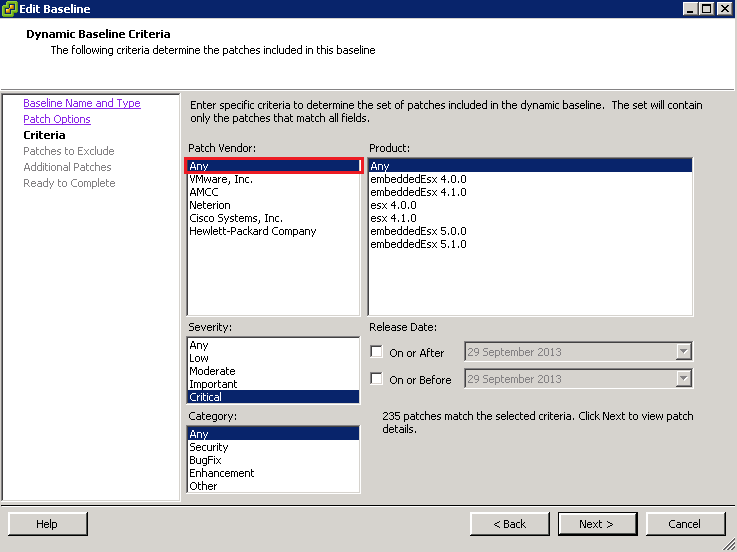
Task: Select embeddedEsx 5.1.0 product
Action: (418, 244)
